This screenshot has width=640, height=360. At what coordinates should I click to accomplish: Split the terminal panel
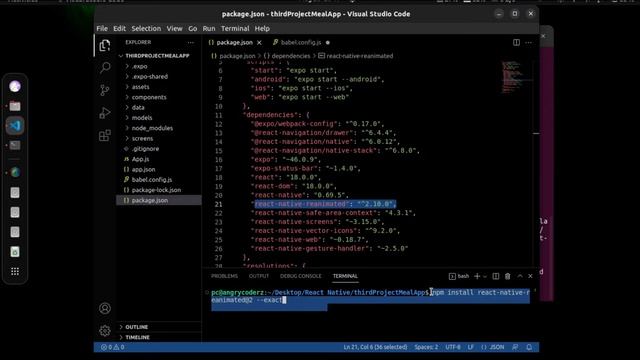(496, 276)
